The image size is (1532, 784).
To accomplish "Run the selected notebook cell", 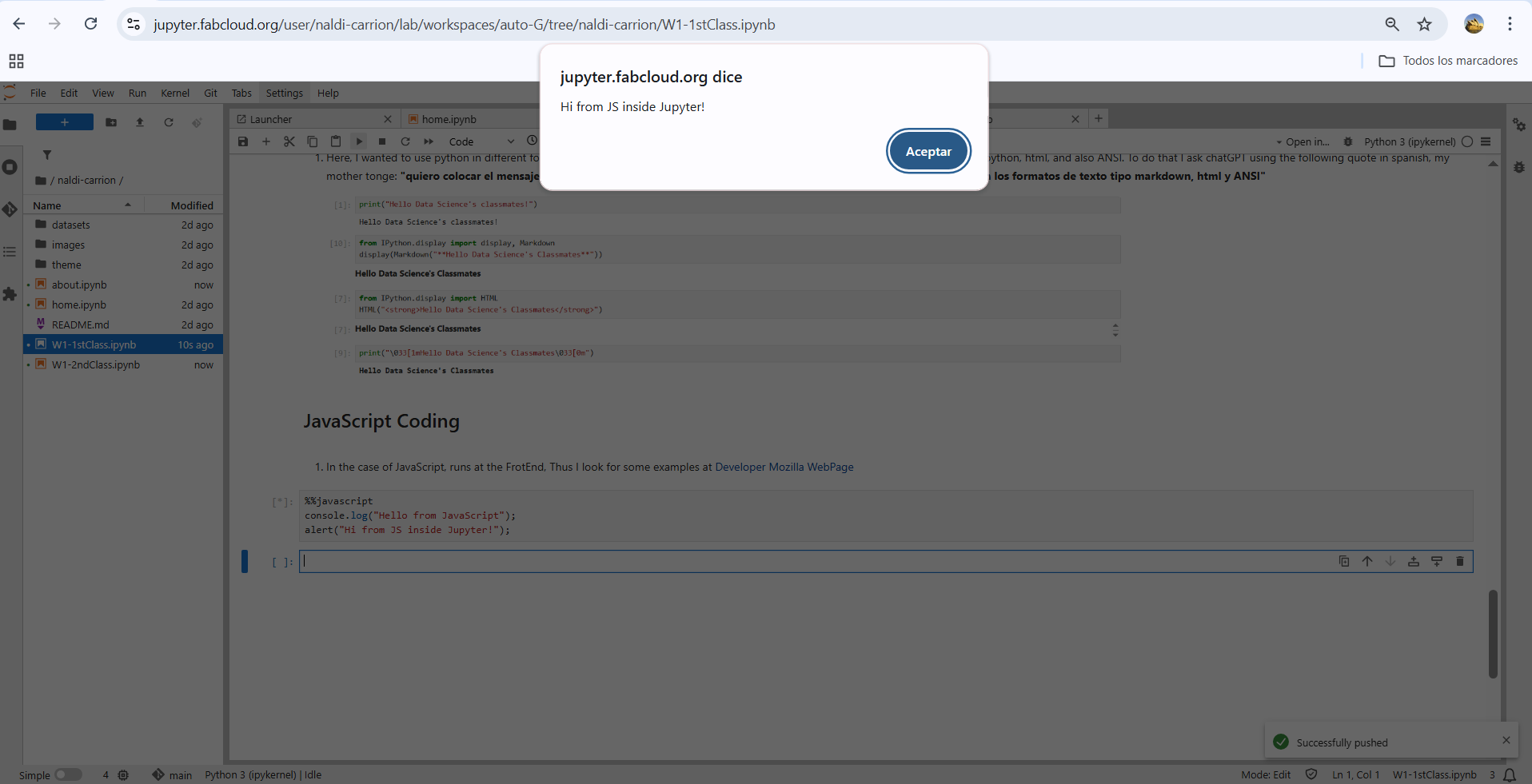I will click(358, 141).
